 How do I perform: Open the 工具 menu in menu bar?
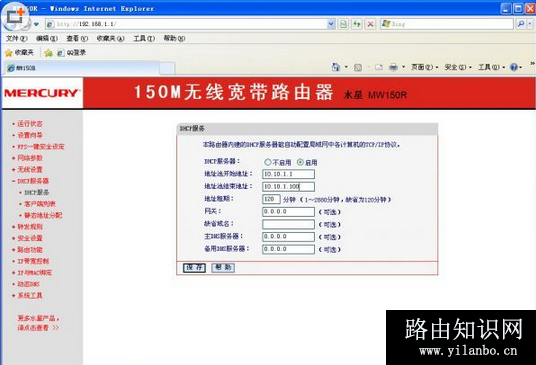(x=144, y=38)
